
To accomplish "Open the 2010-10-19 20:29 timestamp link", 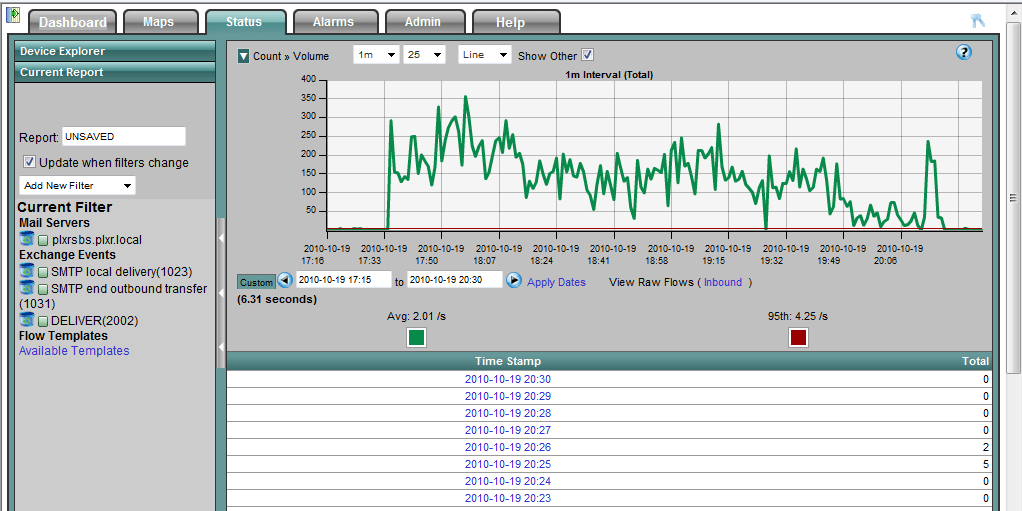I will coord(508,396).
